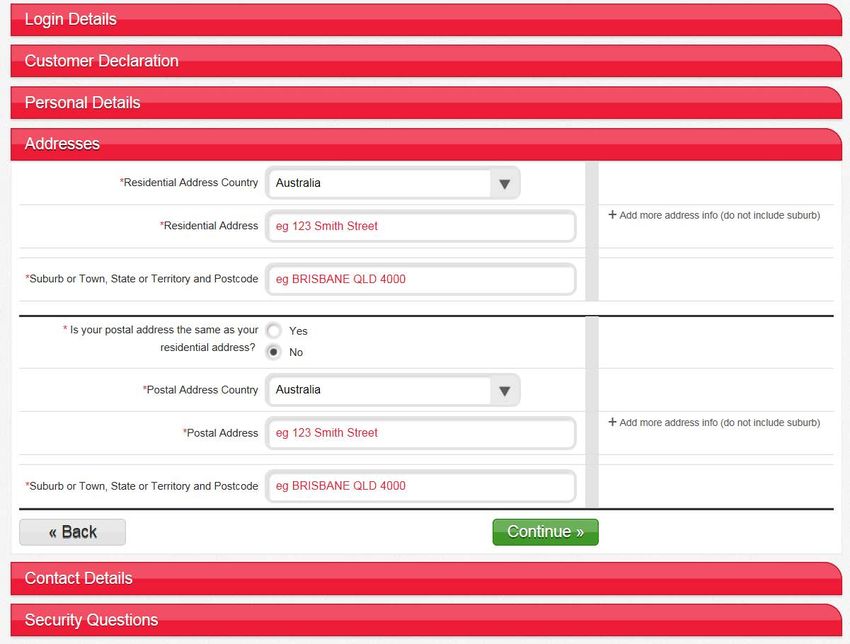The width and height of the screenshot is (850, 644).
Task: Click the Residential Address label text
Action: point(209,226)
